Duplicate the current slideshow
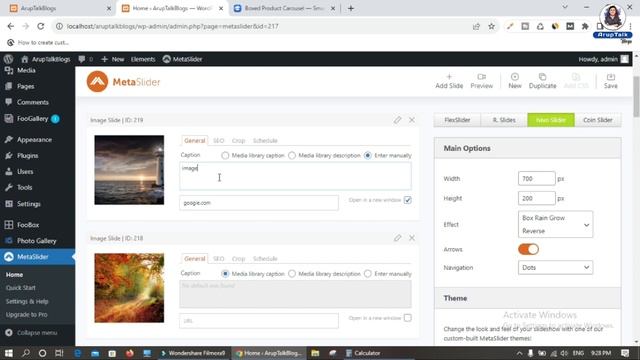Screen dimensions: 640x360 542,81
